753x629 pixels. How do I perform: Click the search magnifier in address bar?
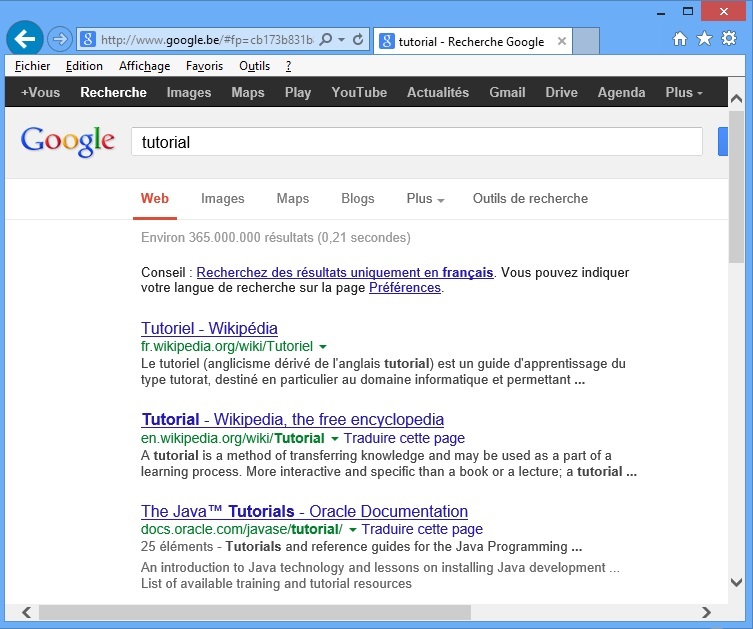tap(326, 39)
